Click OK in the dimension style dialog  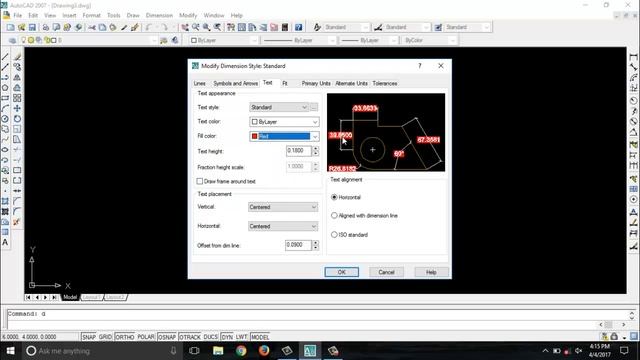(x=342, y=272)
